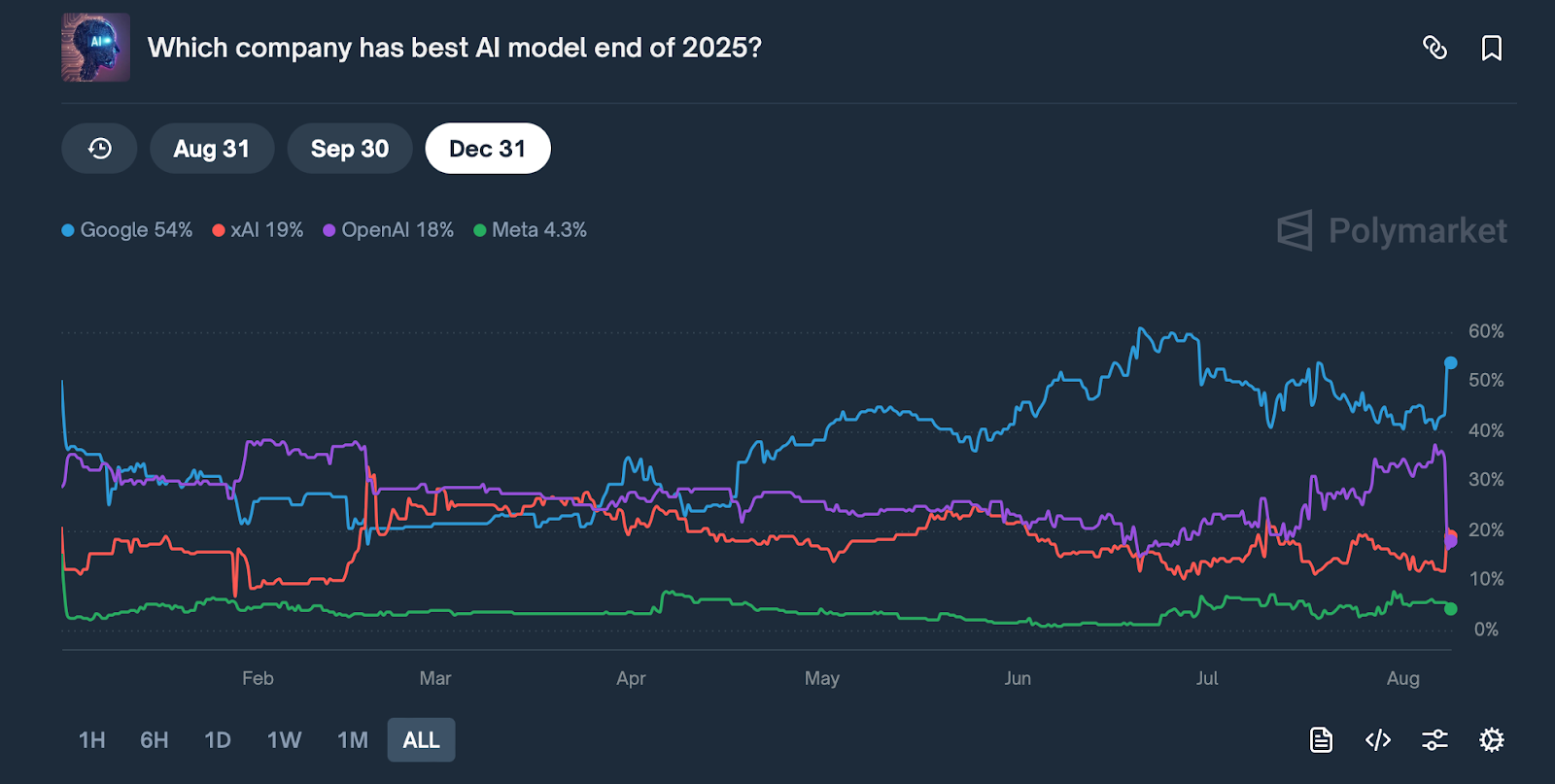Open the history clock icon
This screenshot has width=1555, height=784.
(98, 148)
